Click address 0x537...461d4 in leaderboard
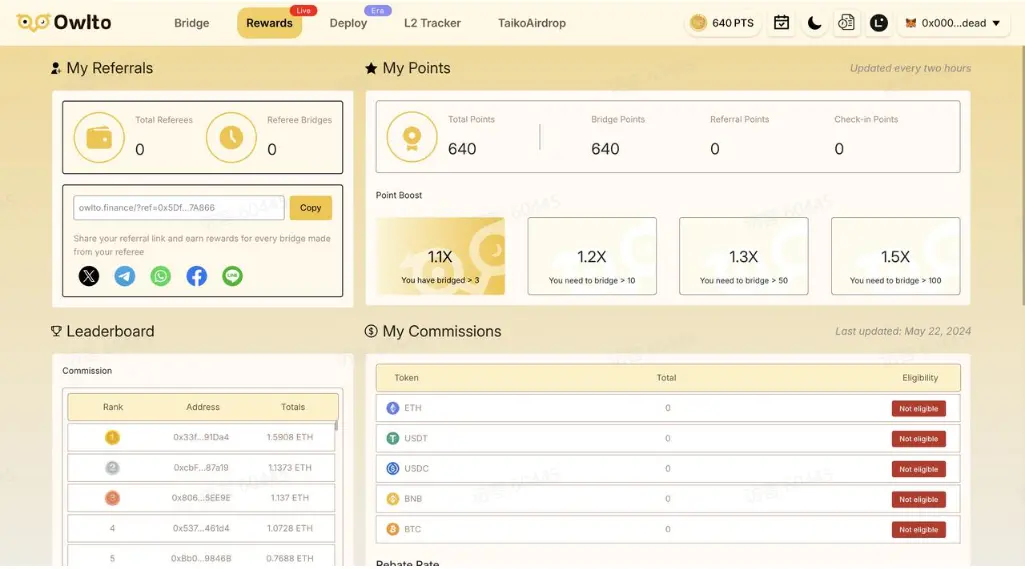Image resolution: width=1025 pixels, height=569 pixels. [x=201, y=528]
